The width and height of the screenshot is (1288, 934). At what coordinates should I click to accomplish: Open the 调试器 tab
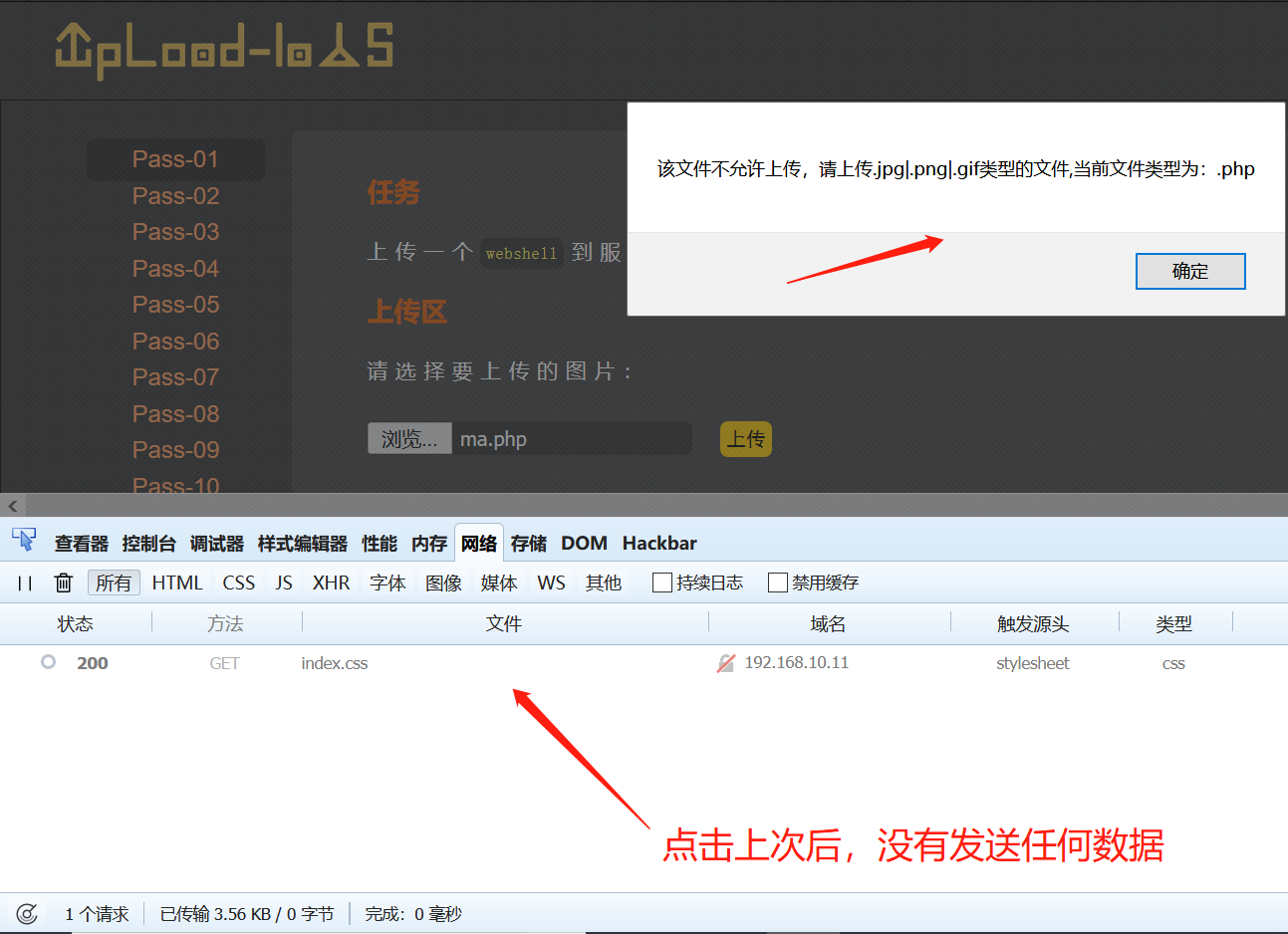217,544
